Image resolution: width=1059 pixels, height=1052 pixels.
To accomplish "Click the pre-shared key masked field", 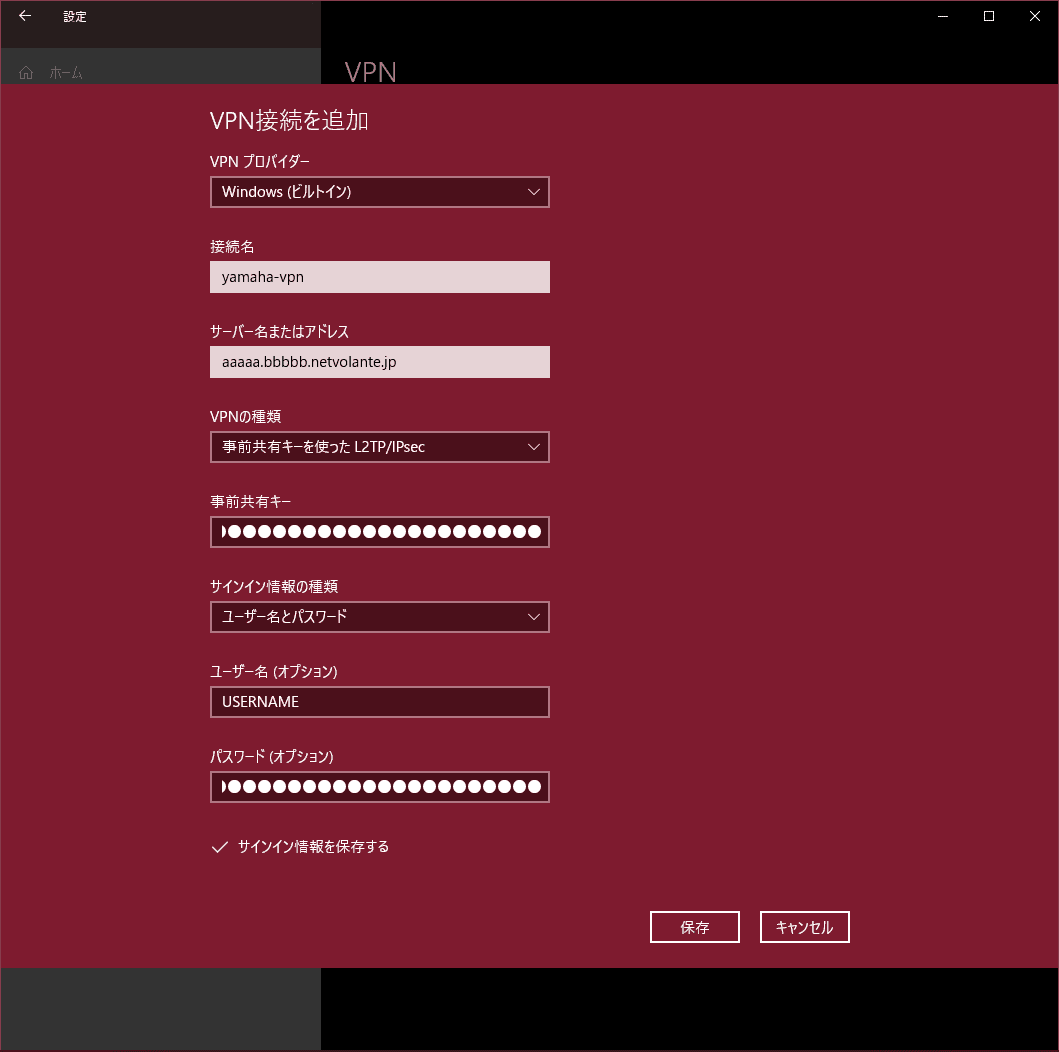I will tap(380, 532).
